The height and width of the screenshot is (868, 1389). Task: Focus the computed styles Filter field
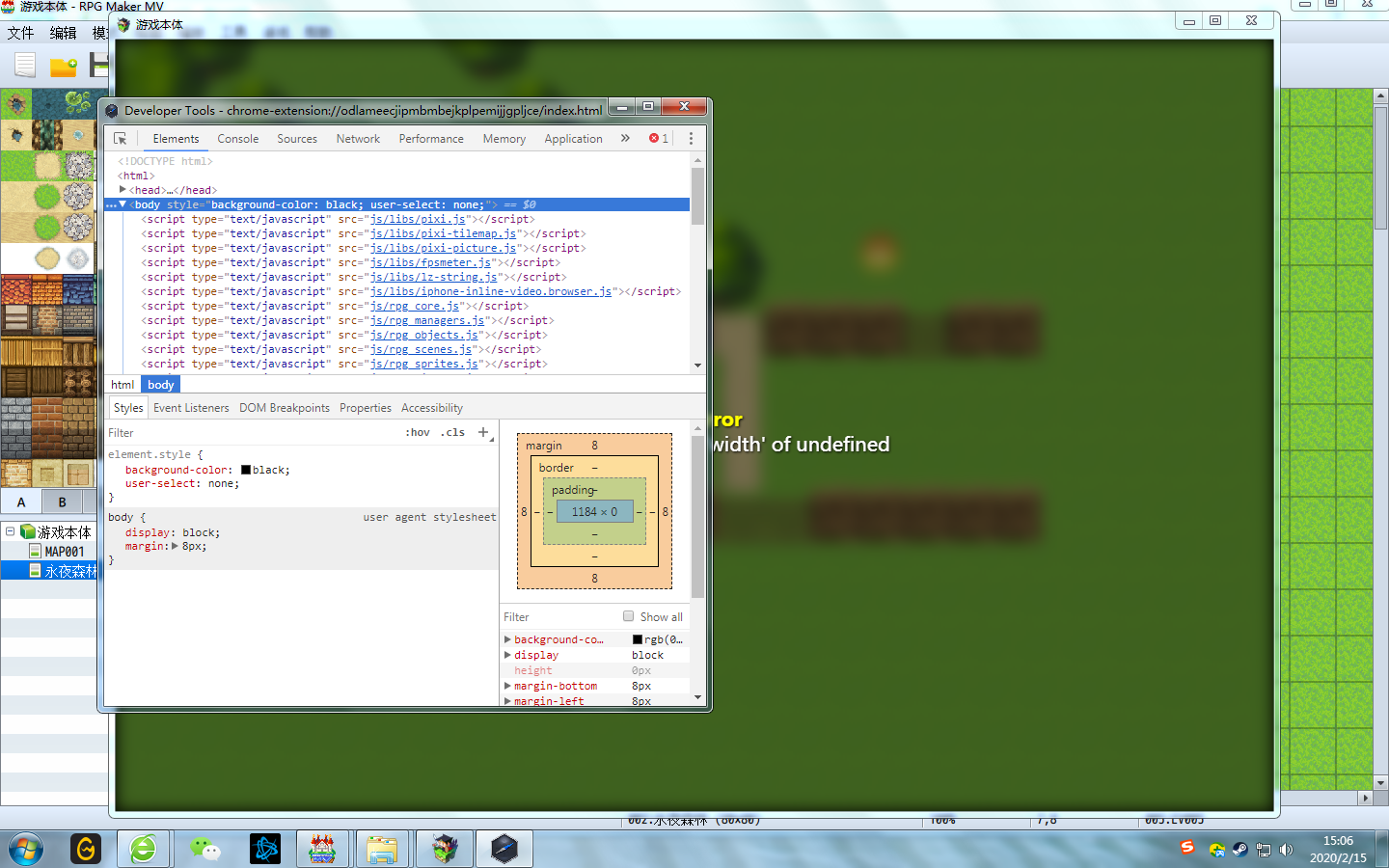[x=558, y=617]
